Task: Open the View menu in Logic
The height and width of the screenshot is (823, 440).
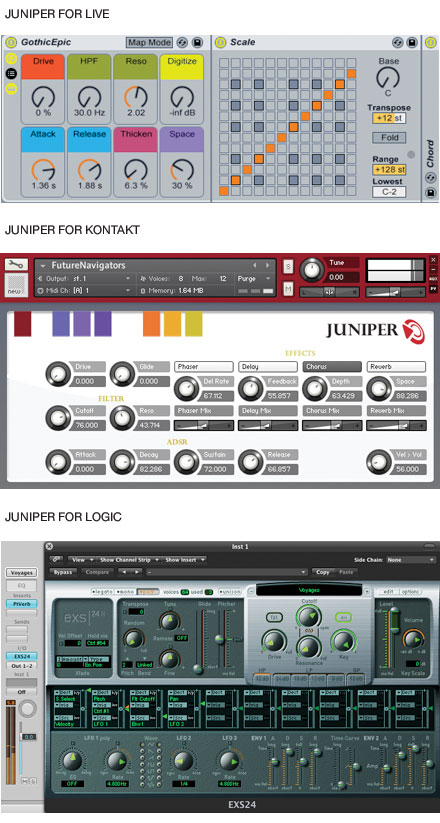Action: (82, 560)
